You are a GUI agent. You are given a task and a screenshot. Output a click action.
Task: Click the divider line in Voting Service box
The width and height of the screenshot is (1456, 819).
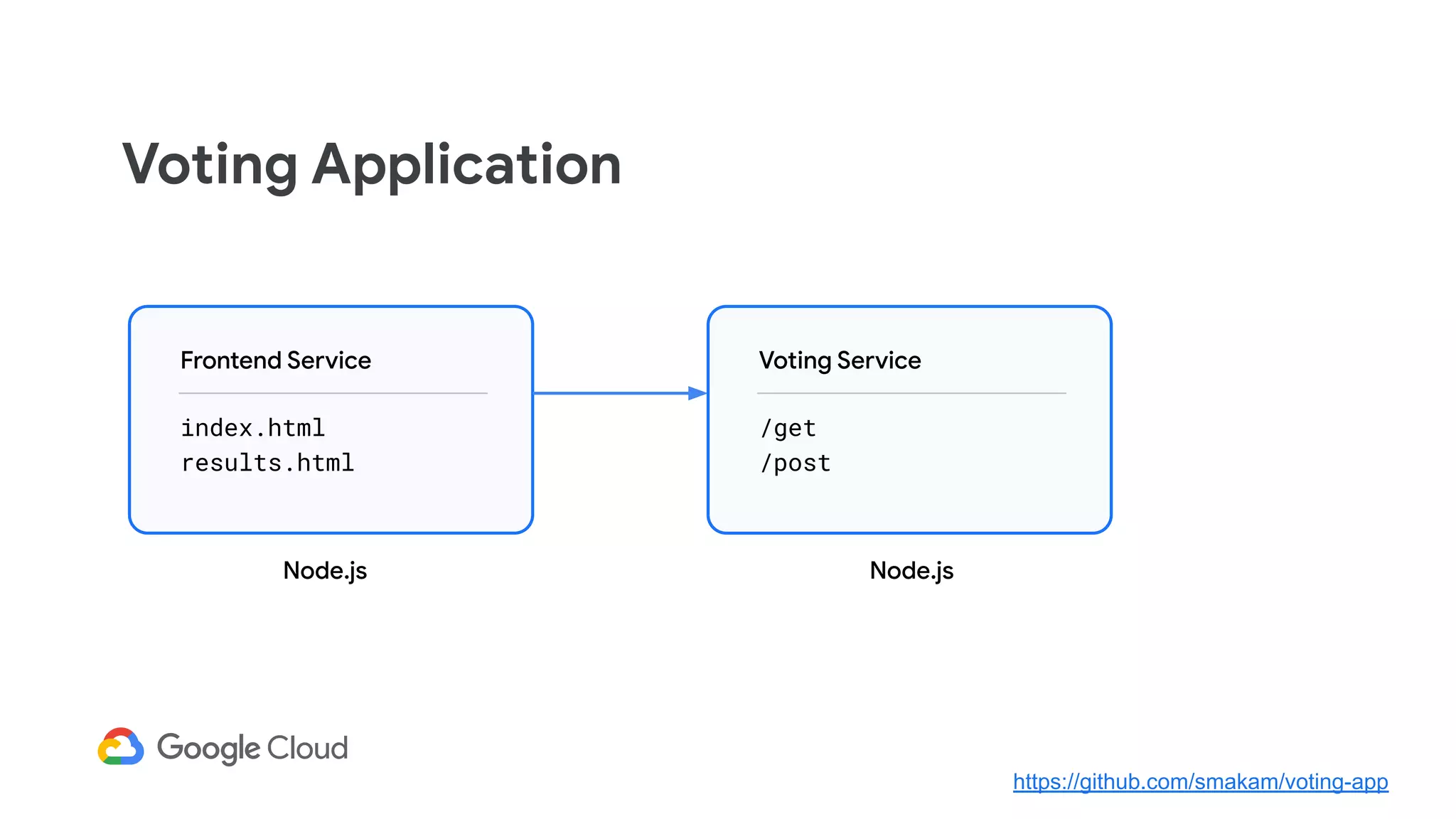point(911,393)
